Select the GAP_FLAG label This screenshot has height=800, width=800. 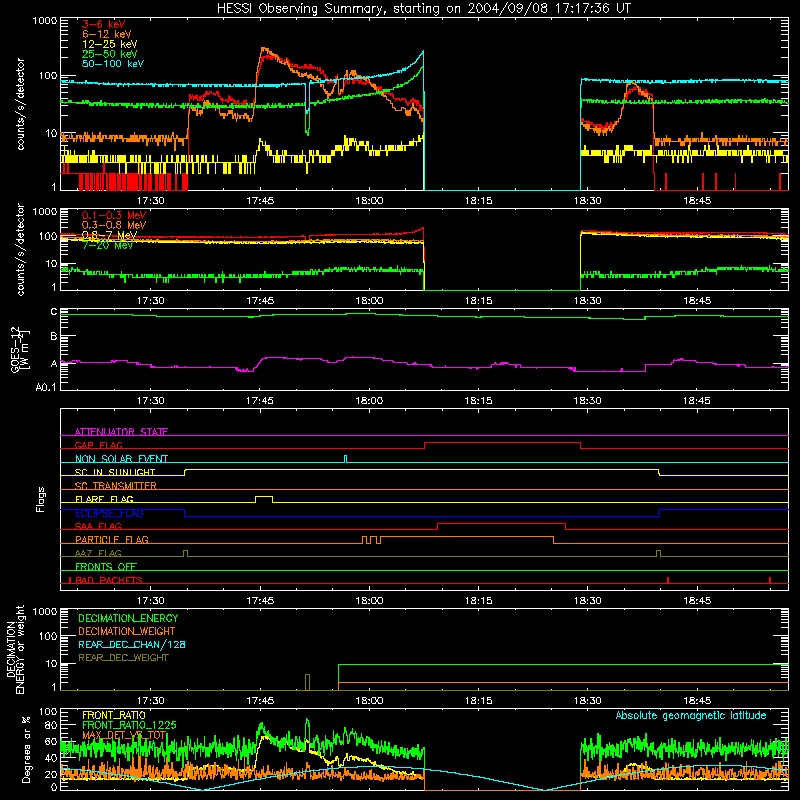(98, 445)
